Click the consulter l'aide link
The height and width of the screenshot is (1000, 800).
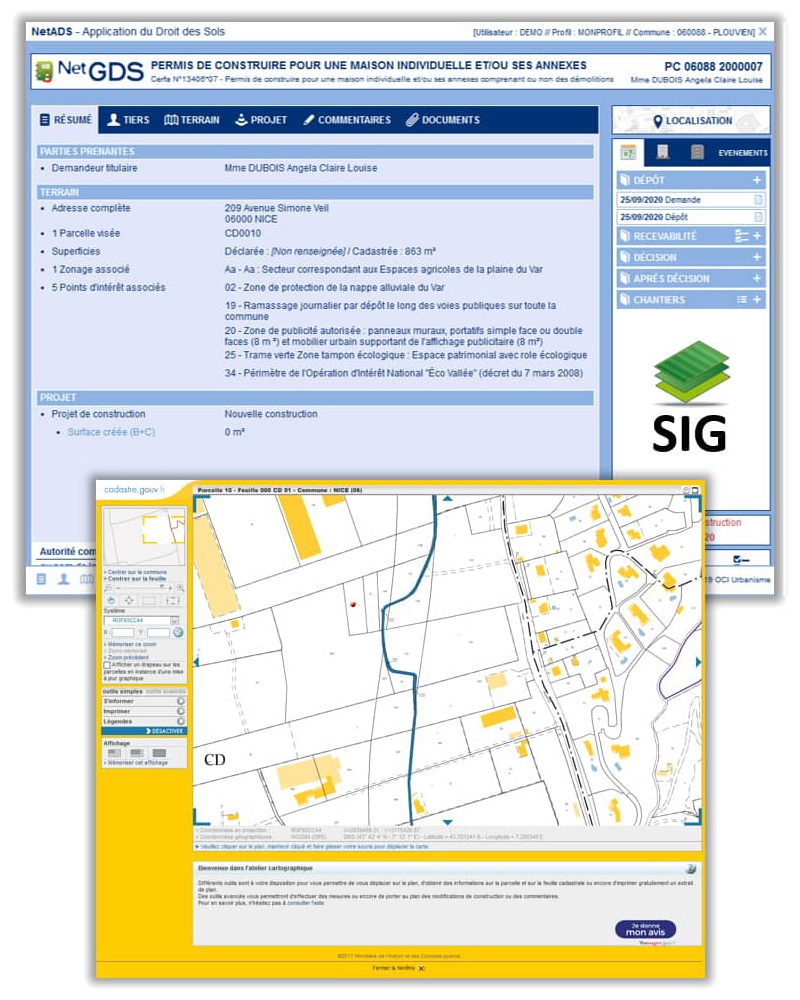pyautogui.click(x=305, y=903)
